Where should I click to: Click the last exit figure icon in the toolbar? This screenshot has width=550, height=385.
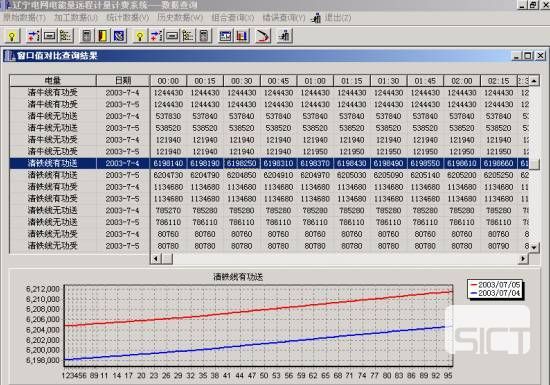284,36
